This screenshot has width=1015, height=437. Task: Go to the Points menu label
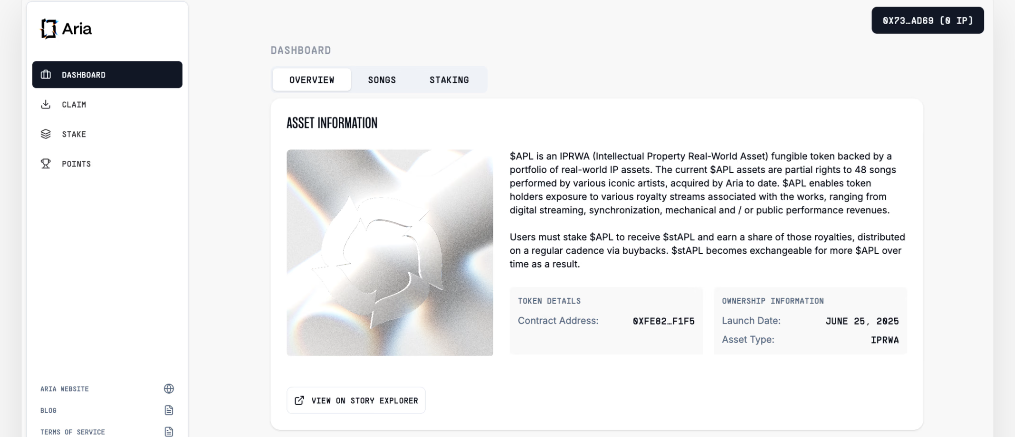[76, 163]
